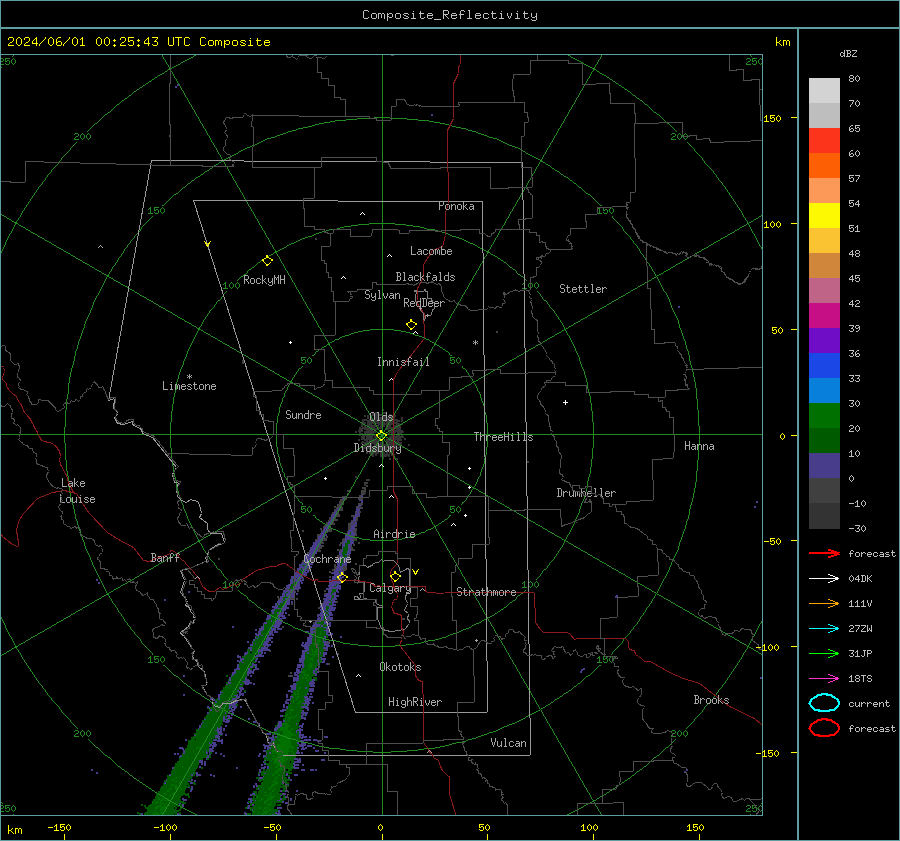Click the Composite_Reflectivity title text
This screenshot has height=841, width=900.
pos(449,15)
